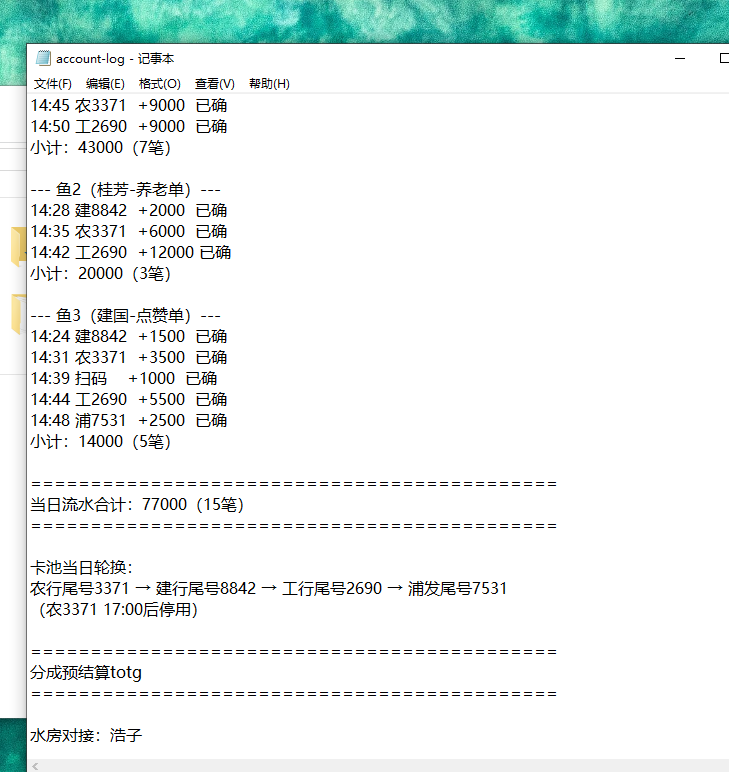The width and height of the screenshot is (729, 772).
Task: Click the "分成预结算totg" line
Action: [x=86, y=673]
